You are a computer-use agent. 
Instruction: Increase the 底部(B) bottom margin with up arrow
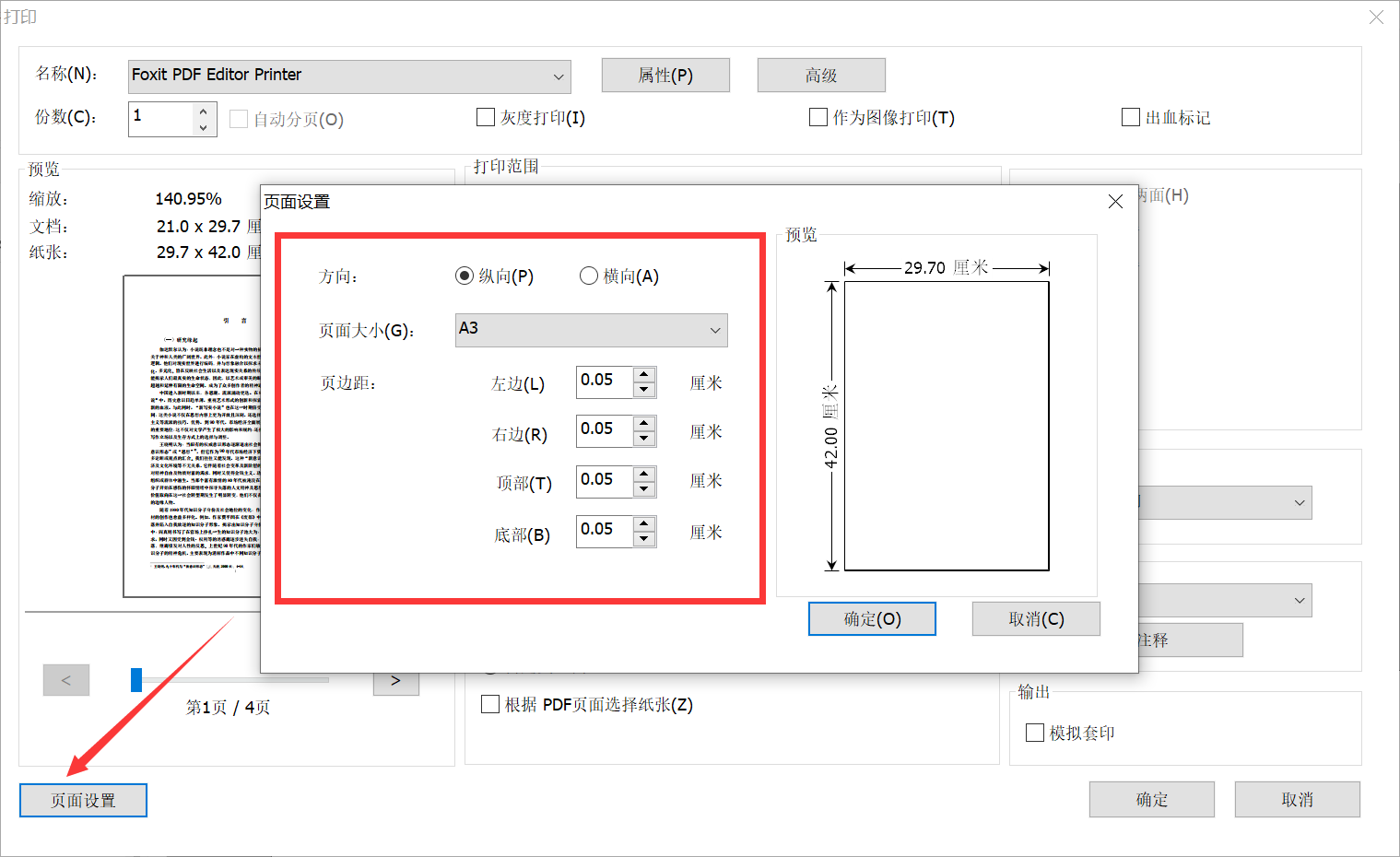click(x=644, y=523)
